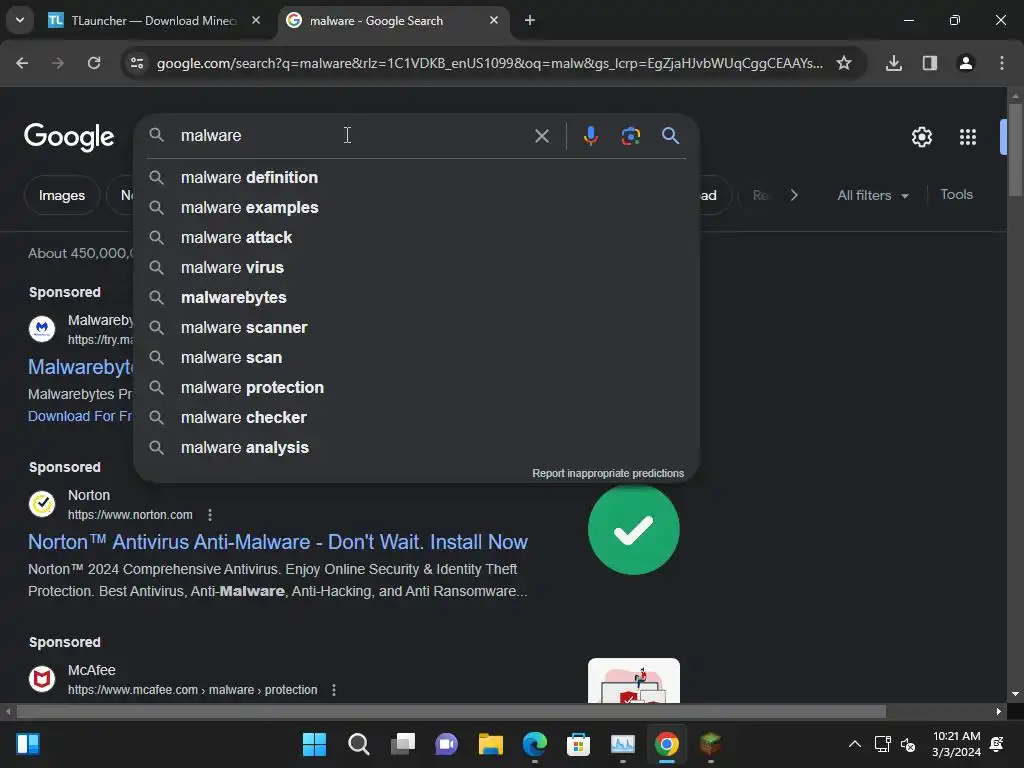Screen dimensions: 1024x768
Task: Start voice search with the microphone icon
Action: (x=590, y=136)
